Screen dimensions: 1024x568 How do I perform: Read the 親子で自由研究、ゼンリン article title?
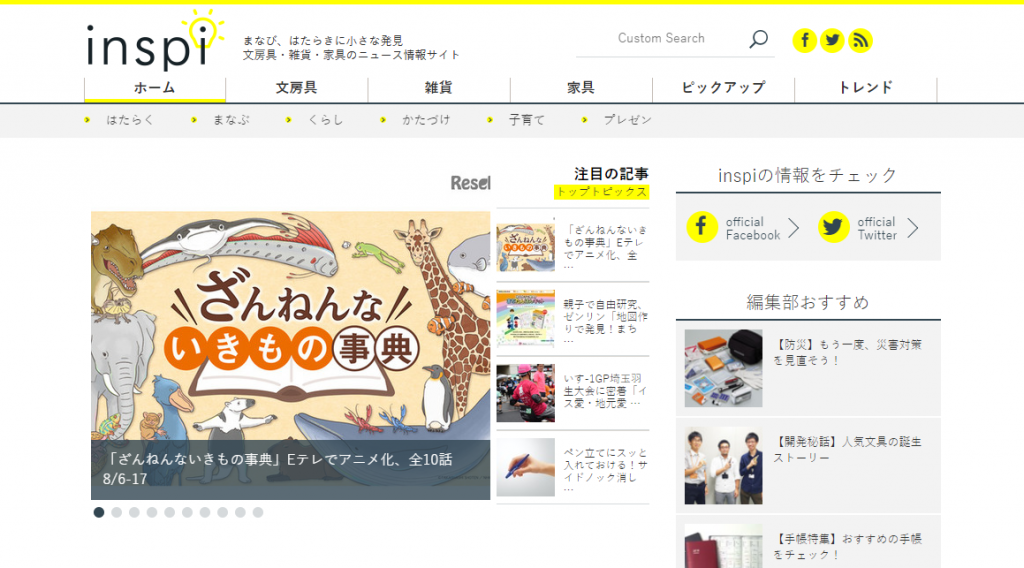pos(605,321)
